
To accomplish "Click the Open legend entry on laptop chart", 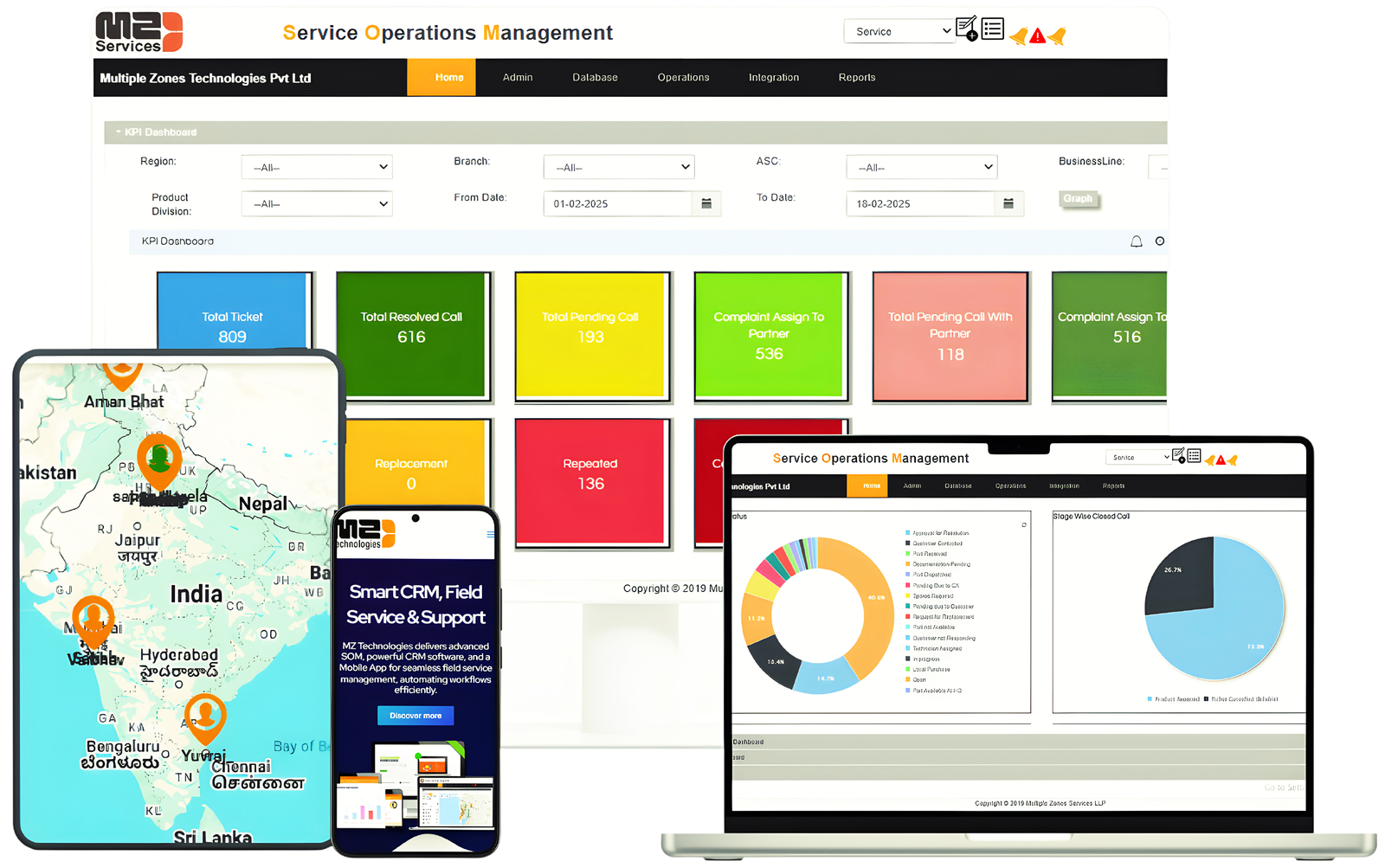I will click(x=914, y=680).
